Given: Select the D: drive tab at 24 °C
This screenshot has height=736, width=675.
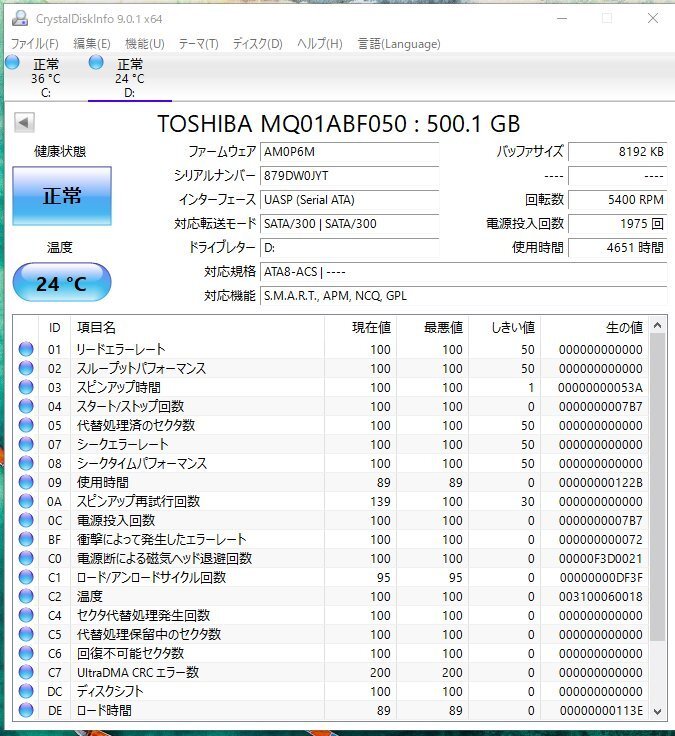Looking at the screenshot, I should pos(130,77).
